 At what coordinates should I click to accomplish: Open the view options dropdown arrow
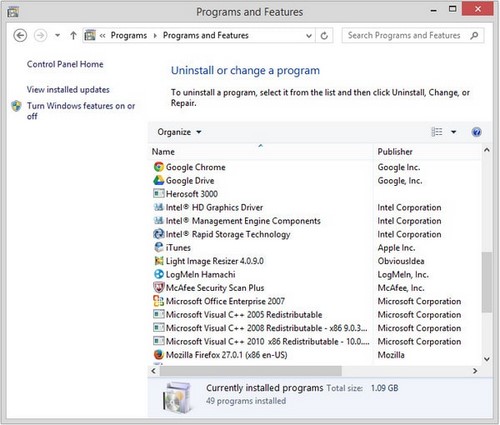(x=453, y=132)
